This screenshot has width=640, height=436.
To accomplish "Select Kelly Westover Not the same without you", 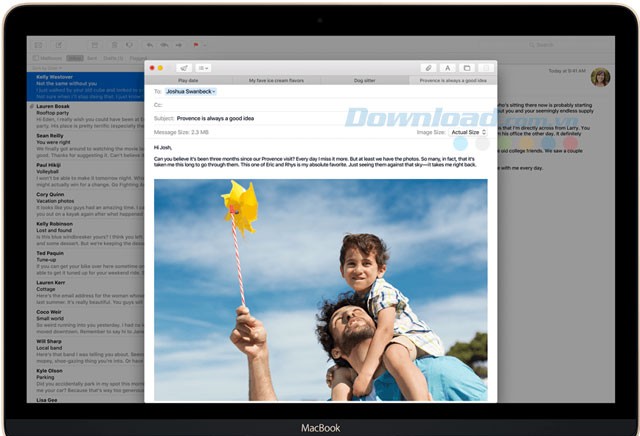I will (x=85, y=87).
